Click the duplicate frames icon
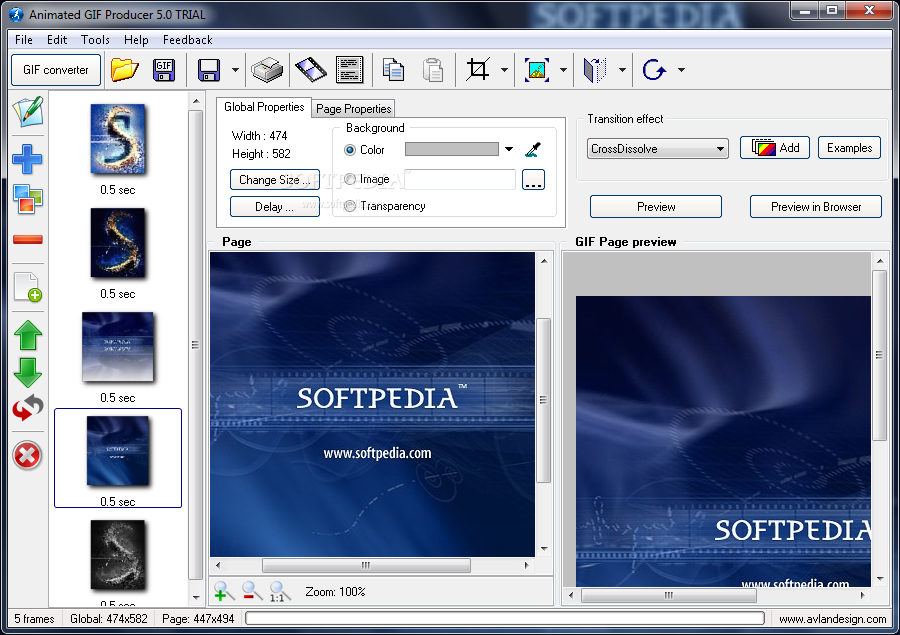The height and width of the screenshot is (635, 900). point(28,199)
